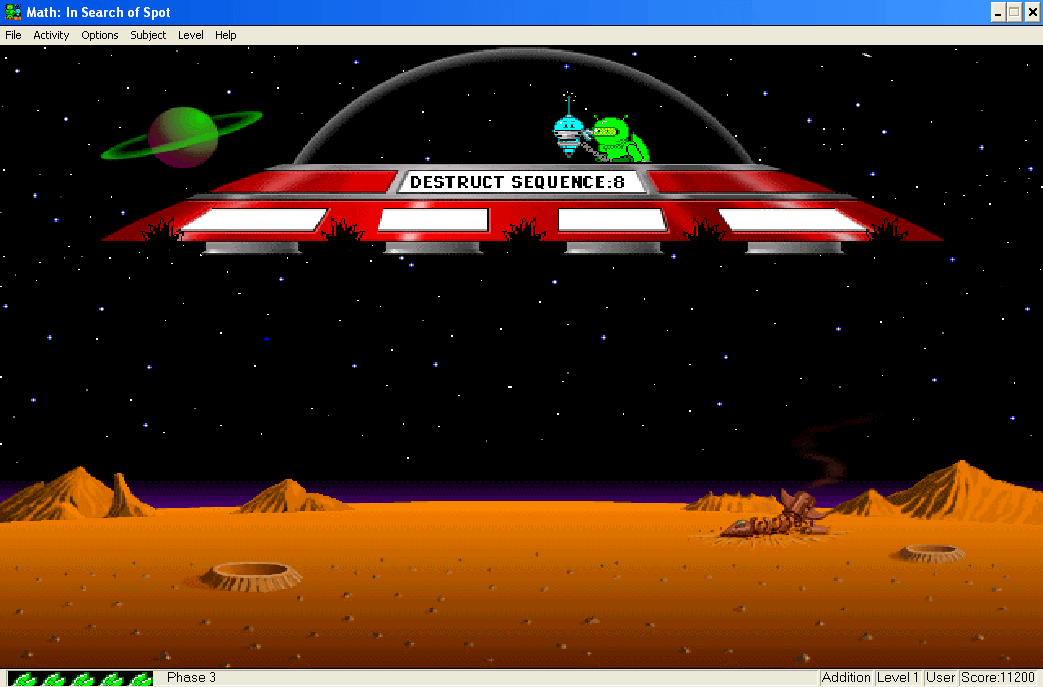Click the green ringed planet
The image size is (1043, 687).
click(182, 136)
